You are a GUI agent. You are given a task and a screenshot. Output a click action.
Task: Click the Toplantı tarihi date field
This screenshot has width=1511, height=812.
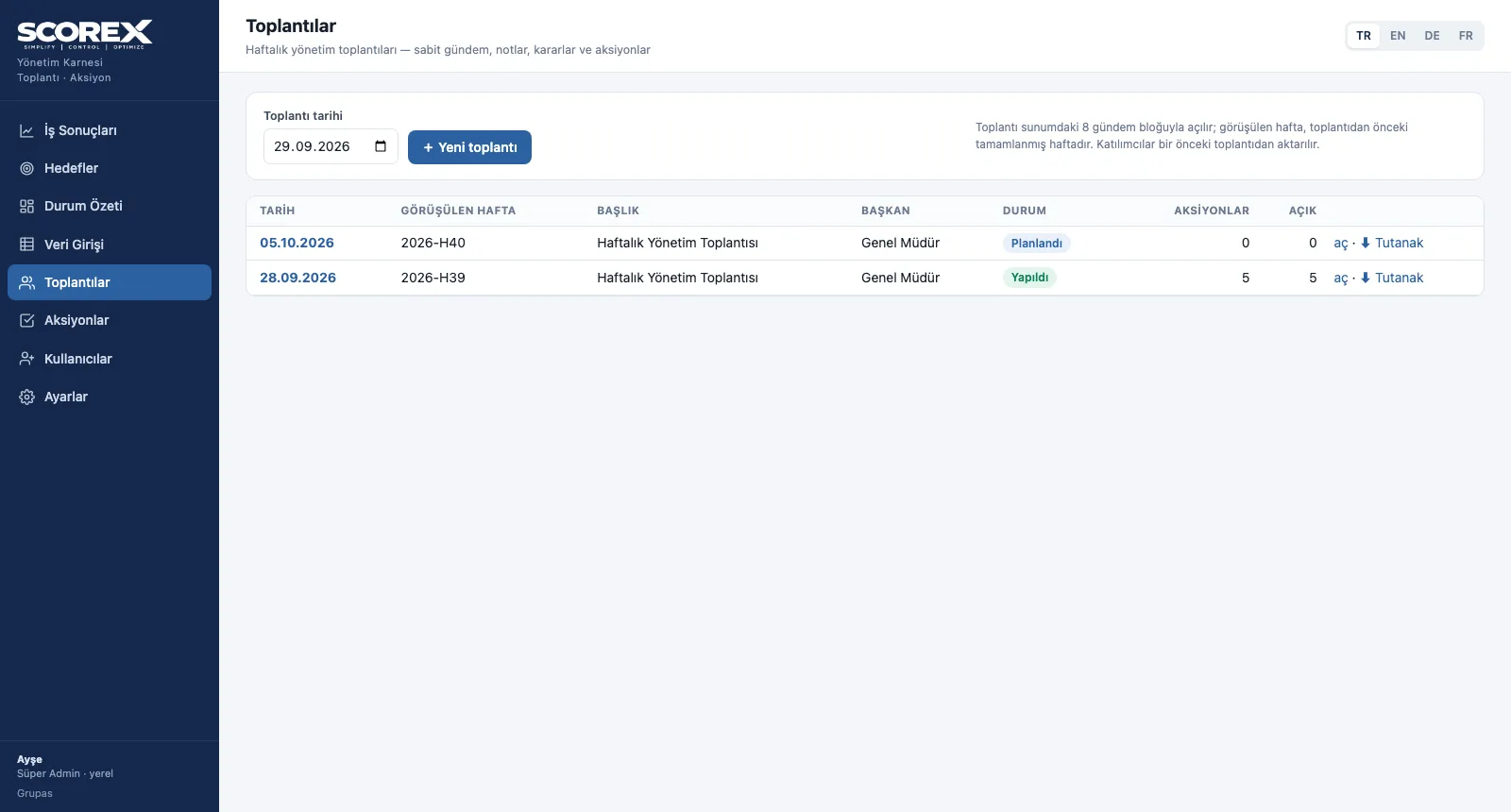click(331, 146)
